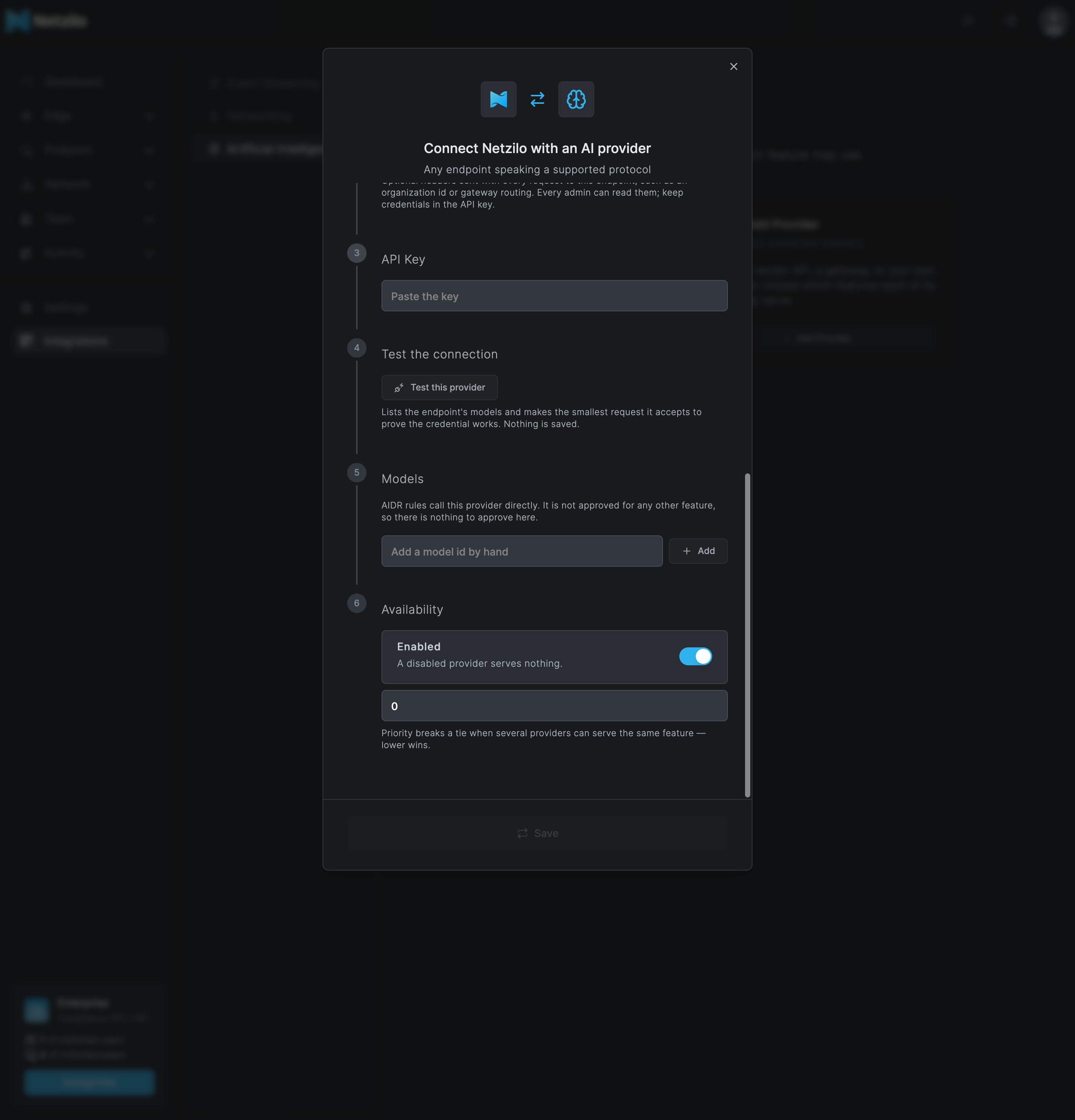
Task: Click the "Test the connection" heading
Action: point(439,354)
